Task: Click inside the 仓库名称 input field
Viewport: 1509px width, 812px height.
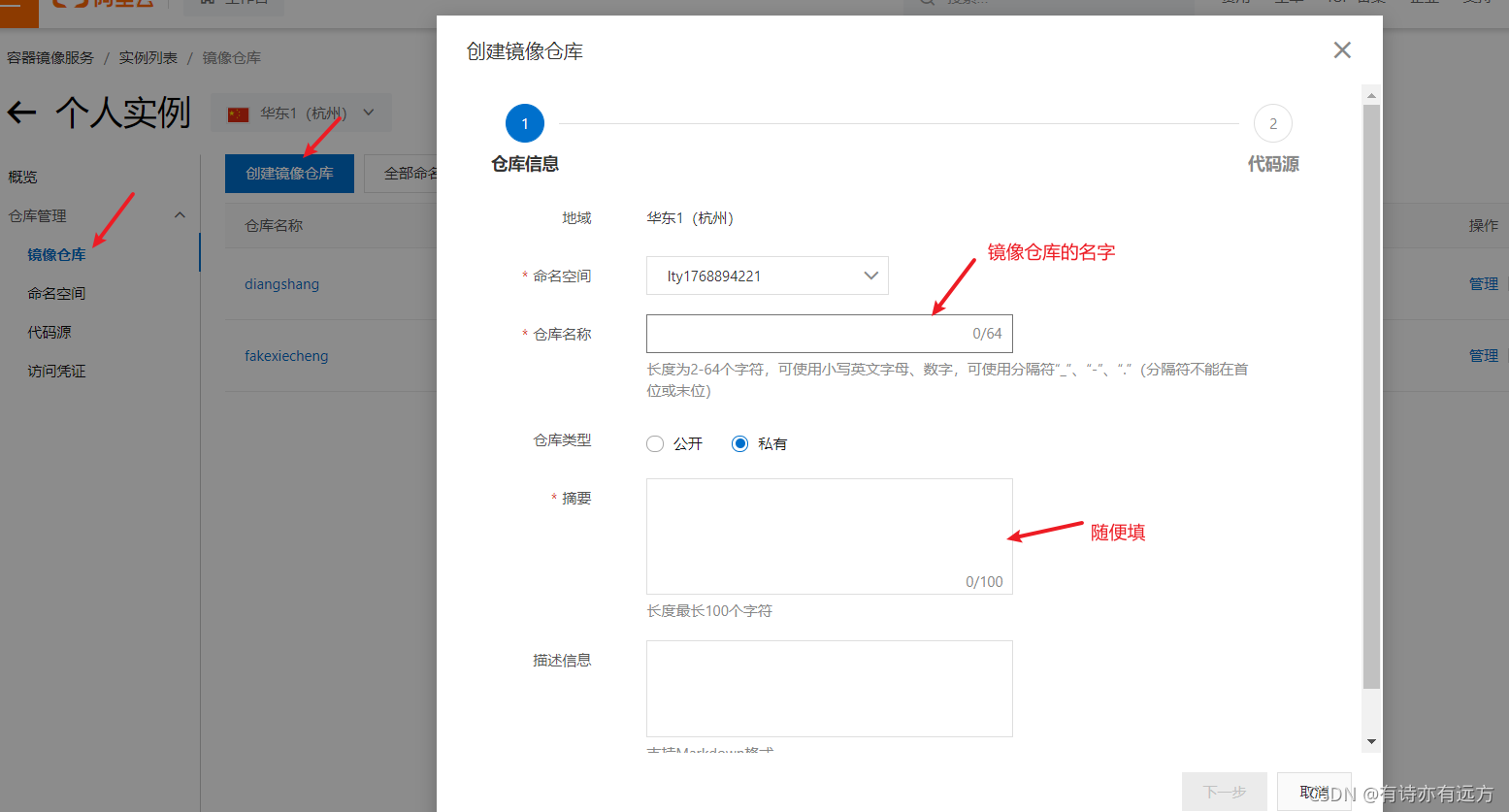Action: (829, 333)
